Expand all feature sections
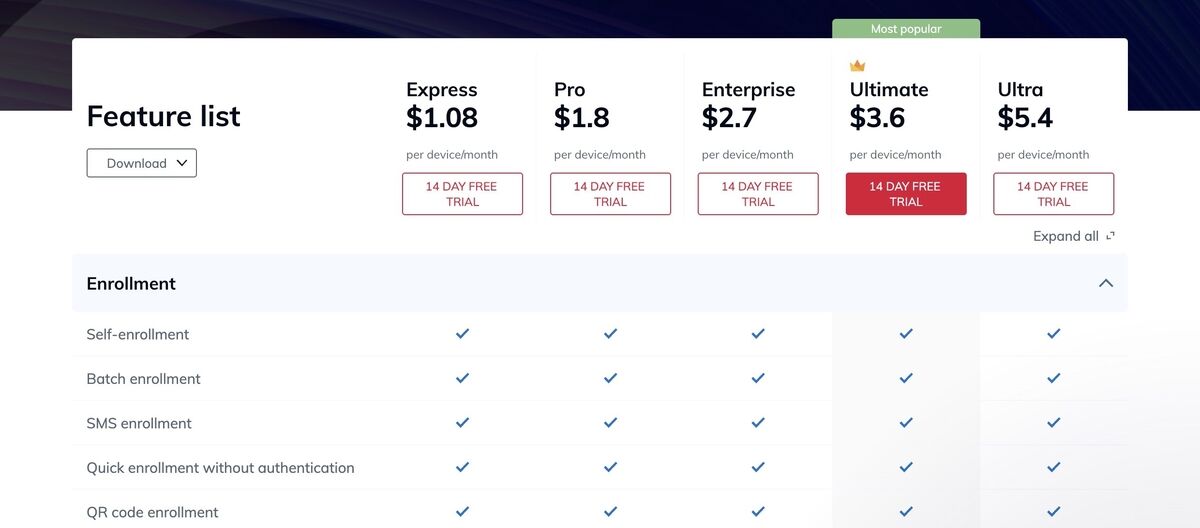Viewport: 1200px width, 528px height. click(x=1066, y=237)
